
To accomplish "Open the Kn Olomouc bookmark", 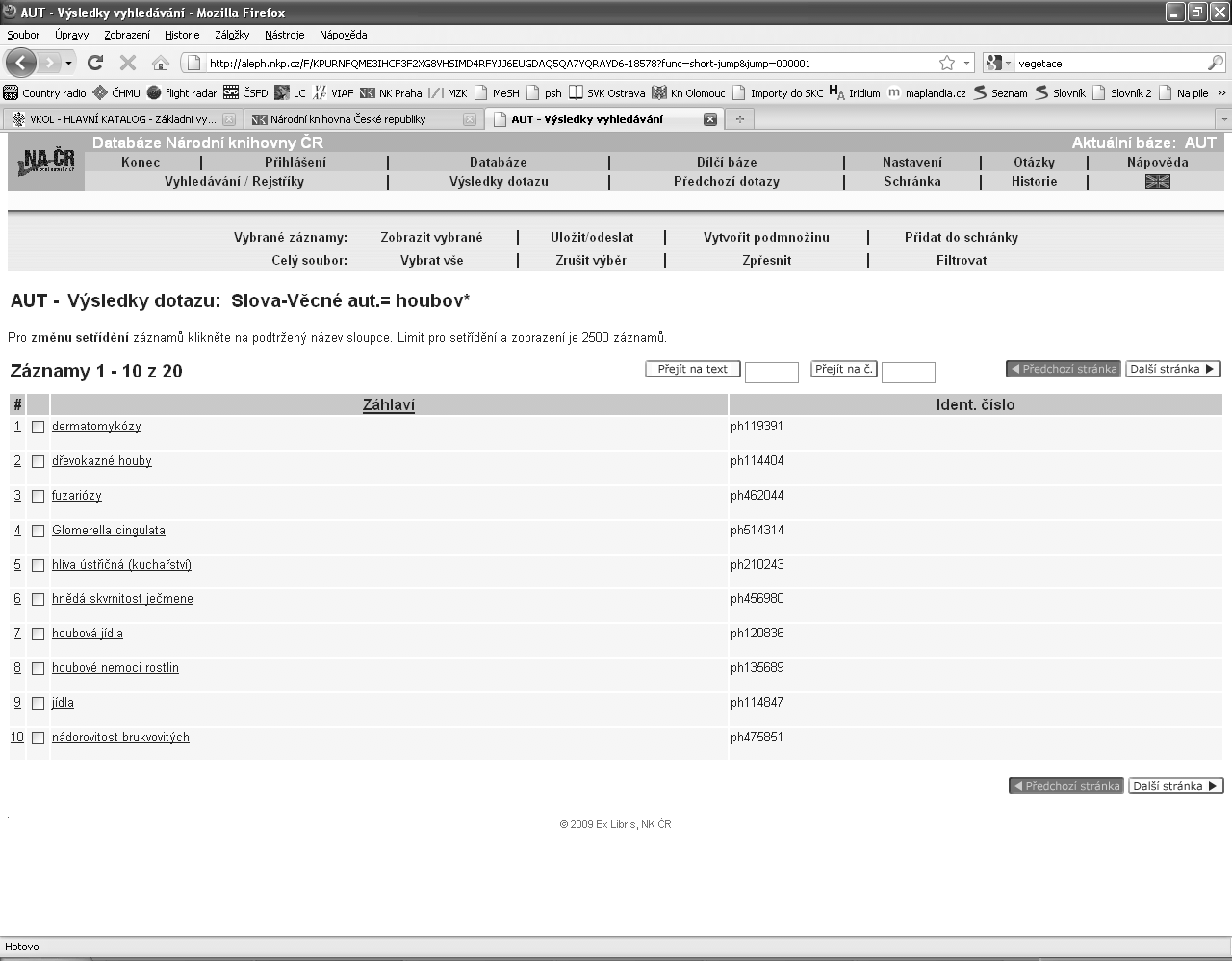I will click(688, 93).
